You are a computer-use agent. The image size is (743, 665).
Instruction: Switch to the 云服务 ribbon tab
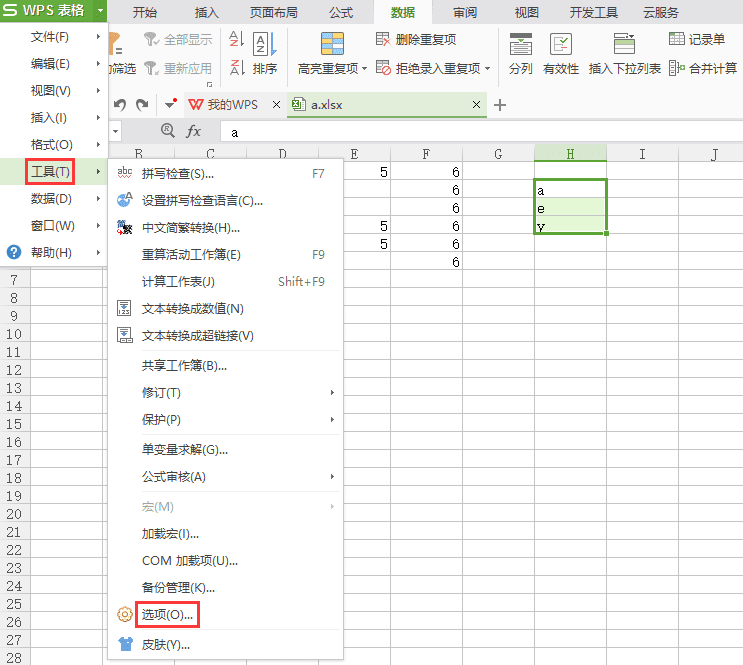(661, 12)
